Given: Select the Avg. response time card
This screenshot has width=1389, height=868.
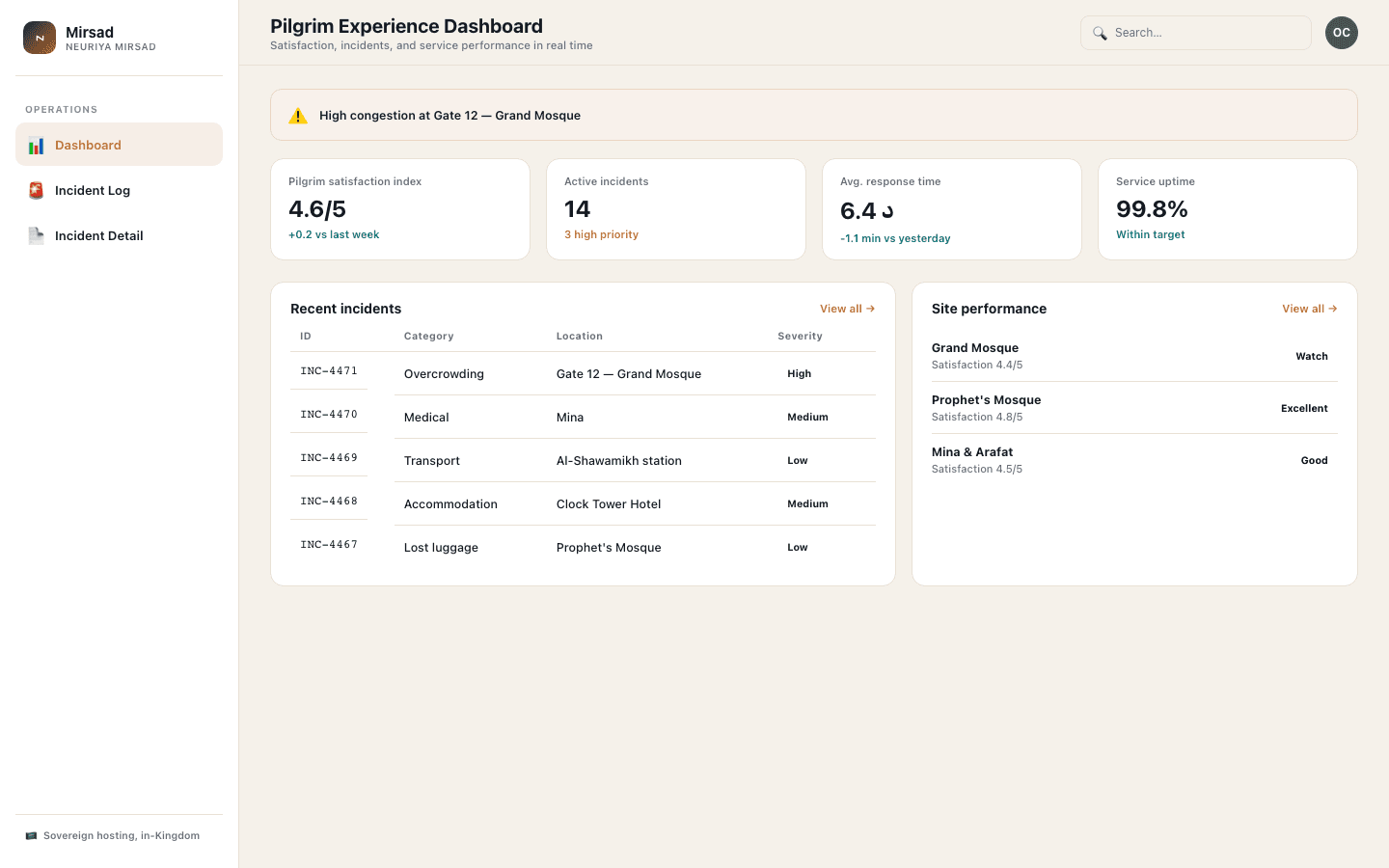Looking at the screenshot, I should click(x=952, y=209).
